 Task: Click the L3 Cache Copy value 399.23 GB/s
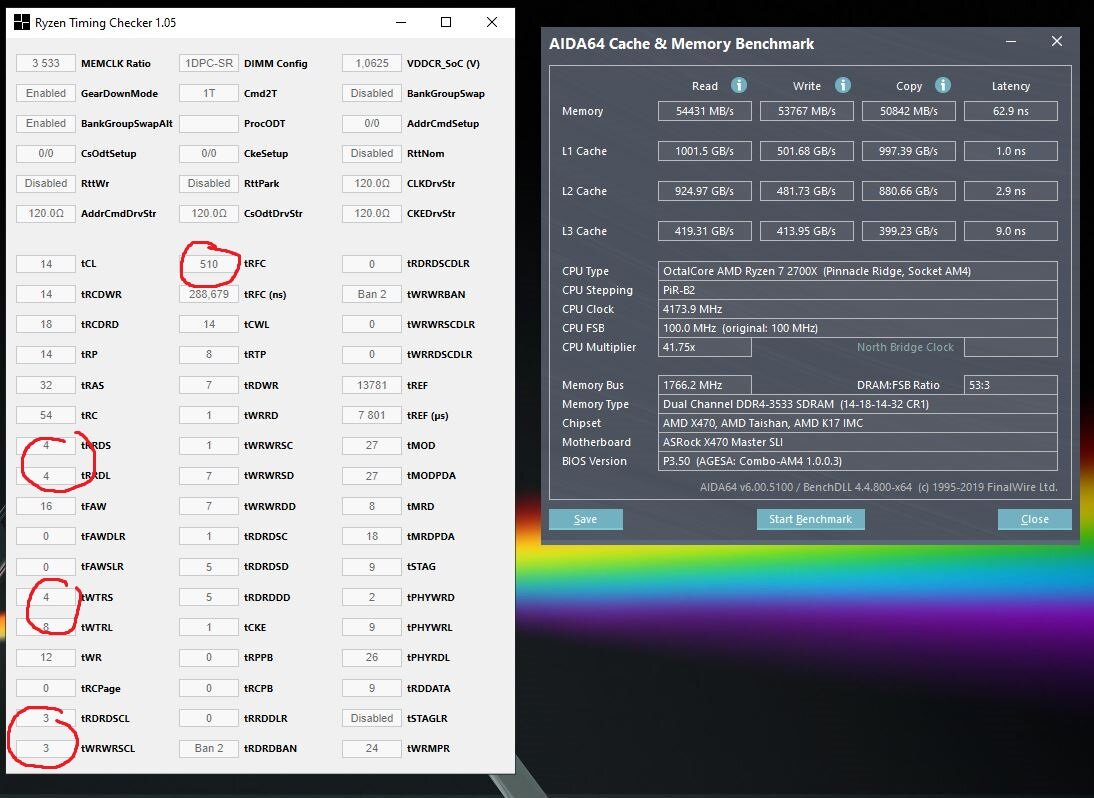click(x=908, y=231)
